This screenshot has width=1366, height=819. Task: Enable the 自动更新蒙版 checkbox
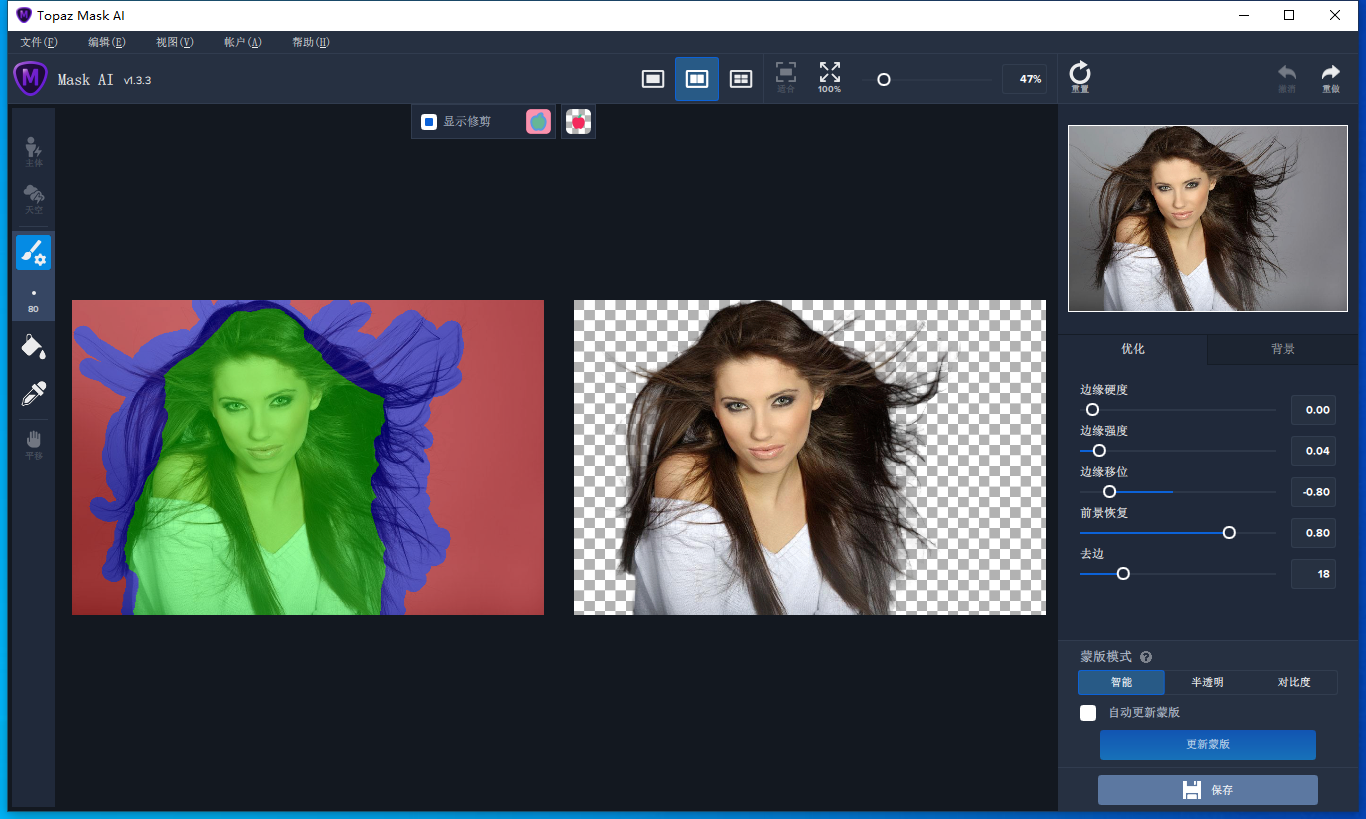coord(1088,713)
